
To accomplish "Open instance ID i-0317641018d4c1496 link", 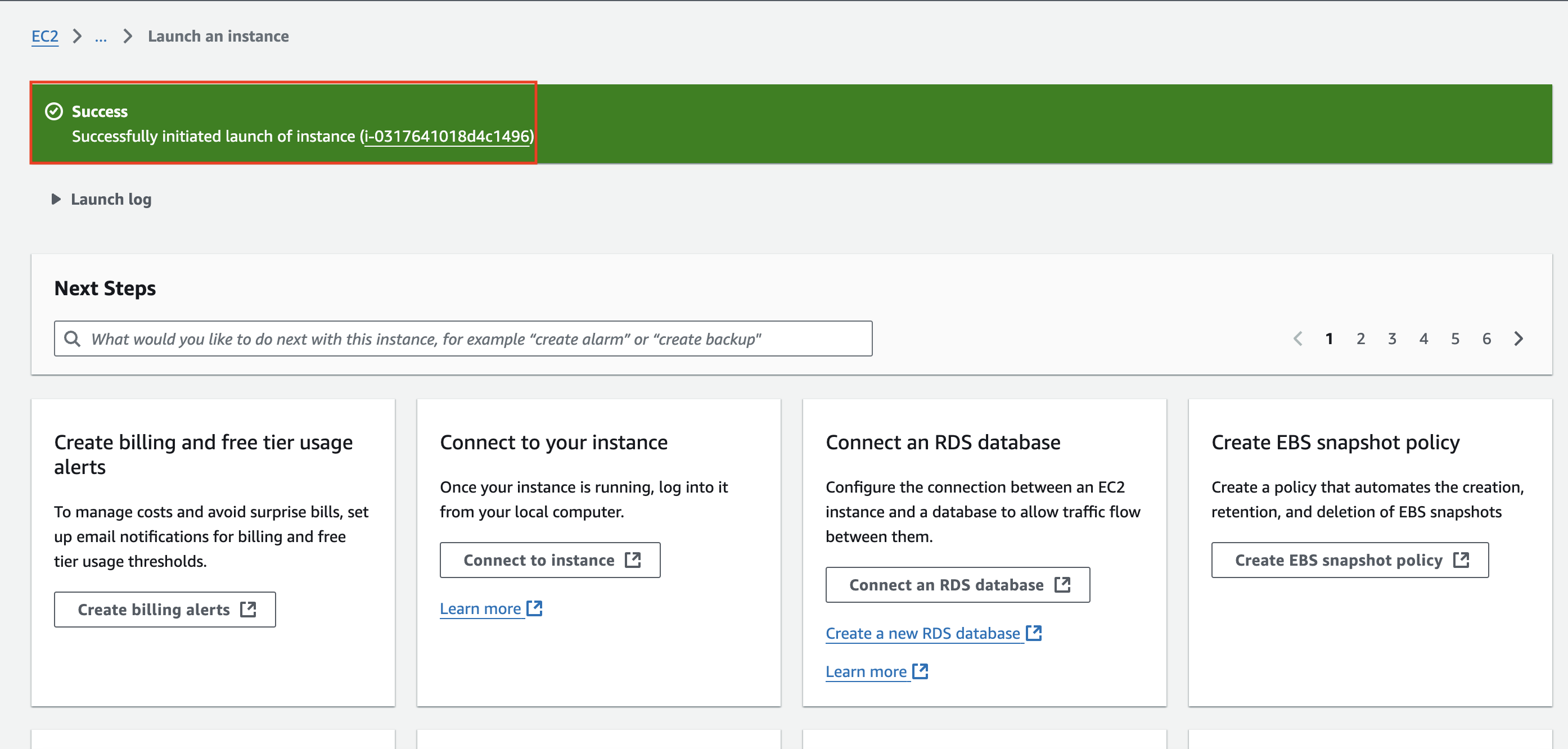I will point(447,136).
